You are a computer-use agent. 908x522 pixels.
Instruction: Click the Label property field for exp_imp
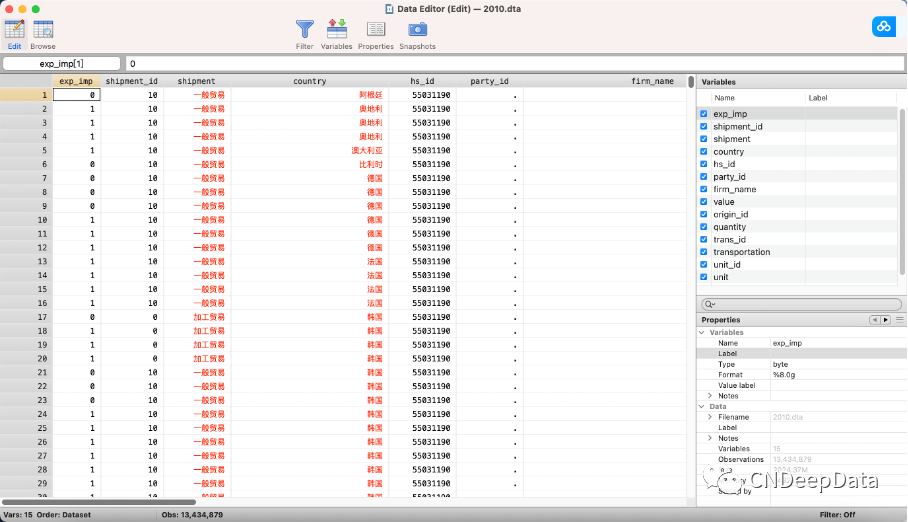tap(838, 353)
